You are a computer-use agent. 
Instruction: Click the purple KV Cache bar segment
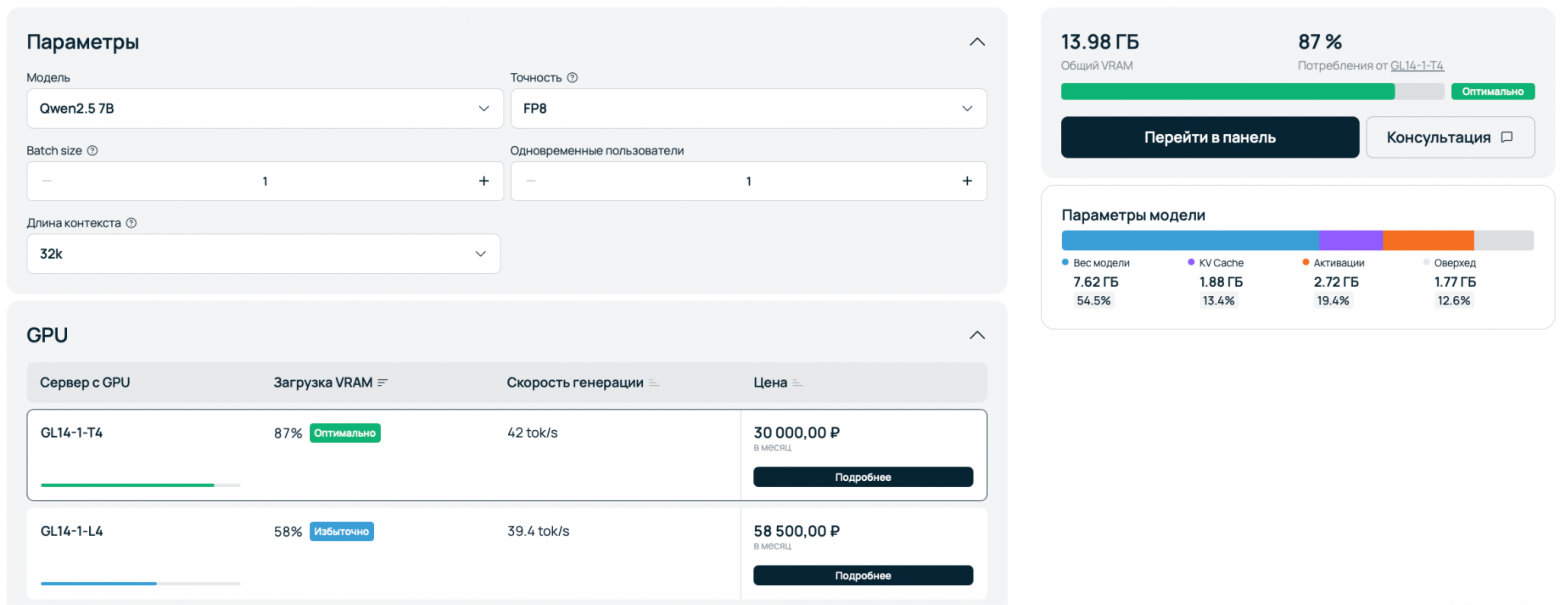[1351, 240]
